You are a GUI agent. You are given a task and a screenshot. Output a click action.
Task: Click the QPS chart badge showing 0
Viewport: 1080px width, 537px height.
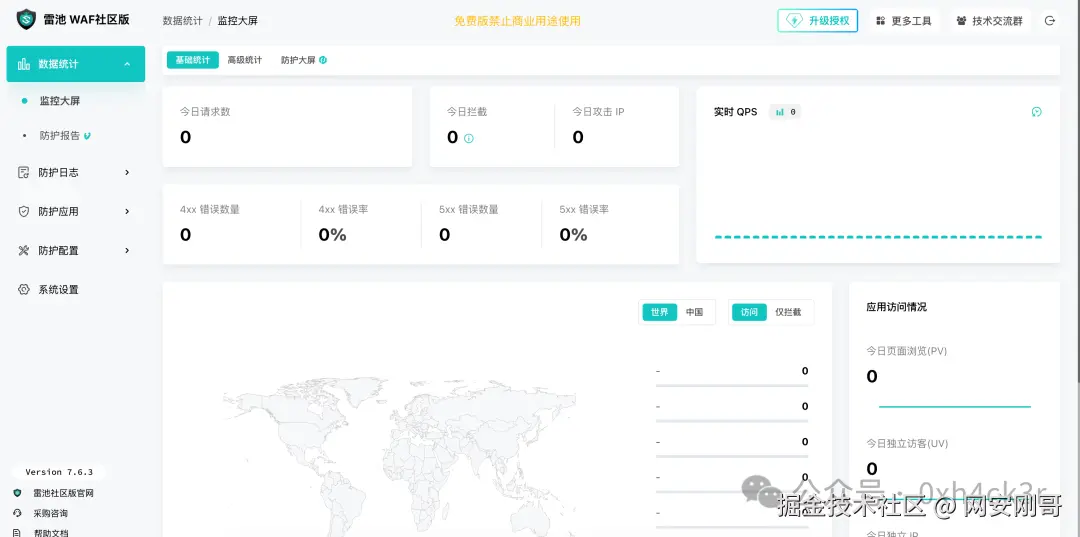[x=785, y=112]
